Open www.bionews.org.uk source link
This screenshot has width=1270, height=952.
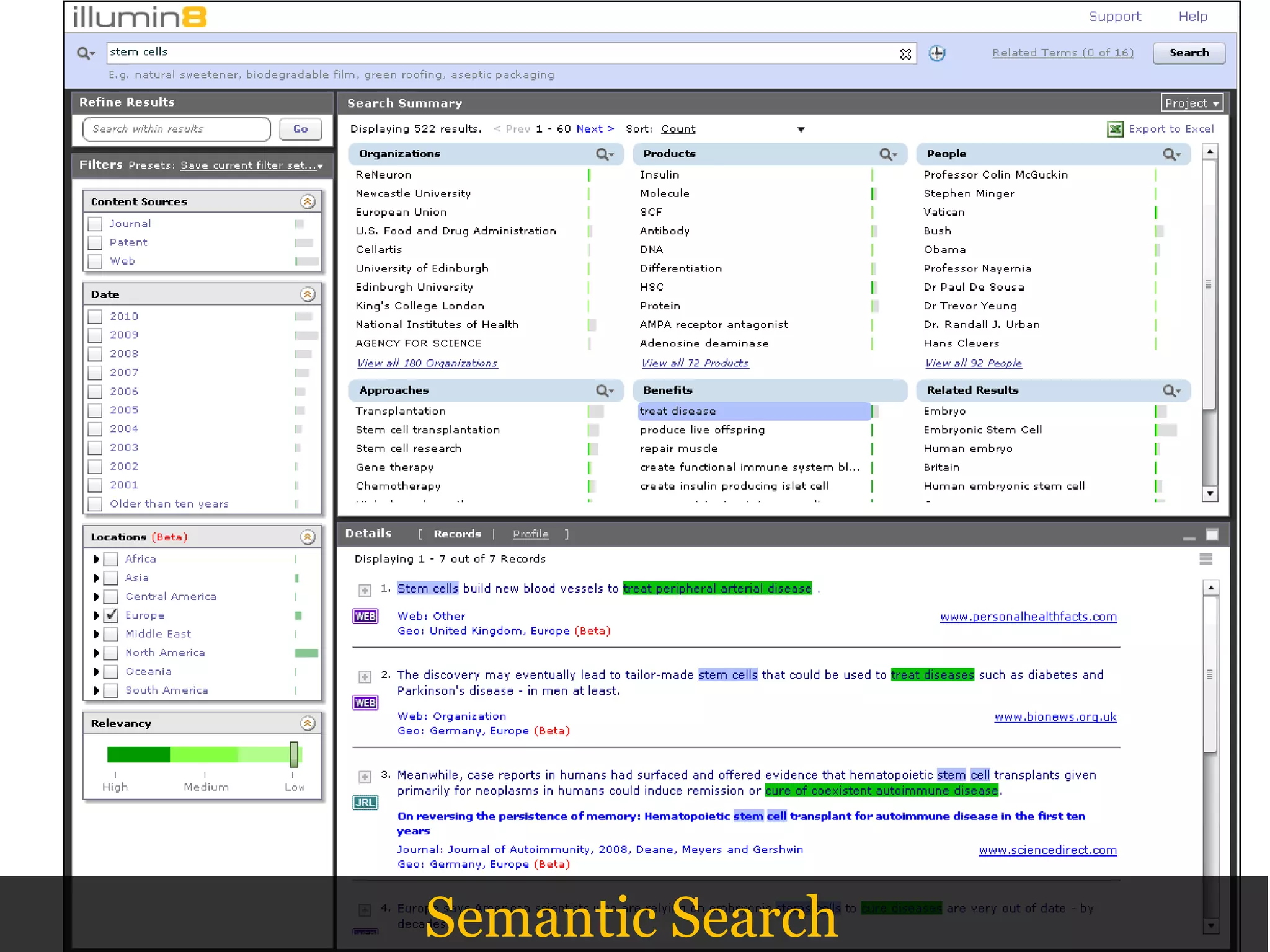[1055, 717]
